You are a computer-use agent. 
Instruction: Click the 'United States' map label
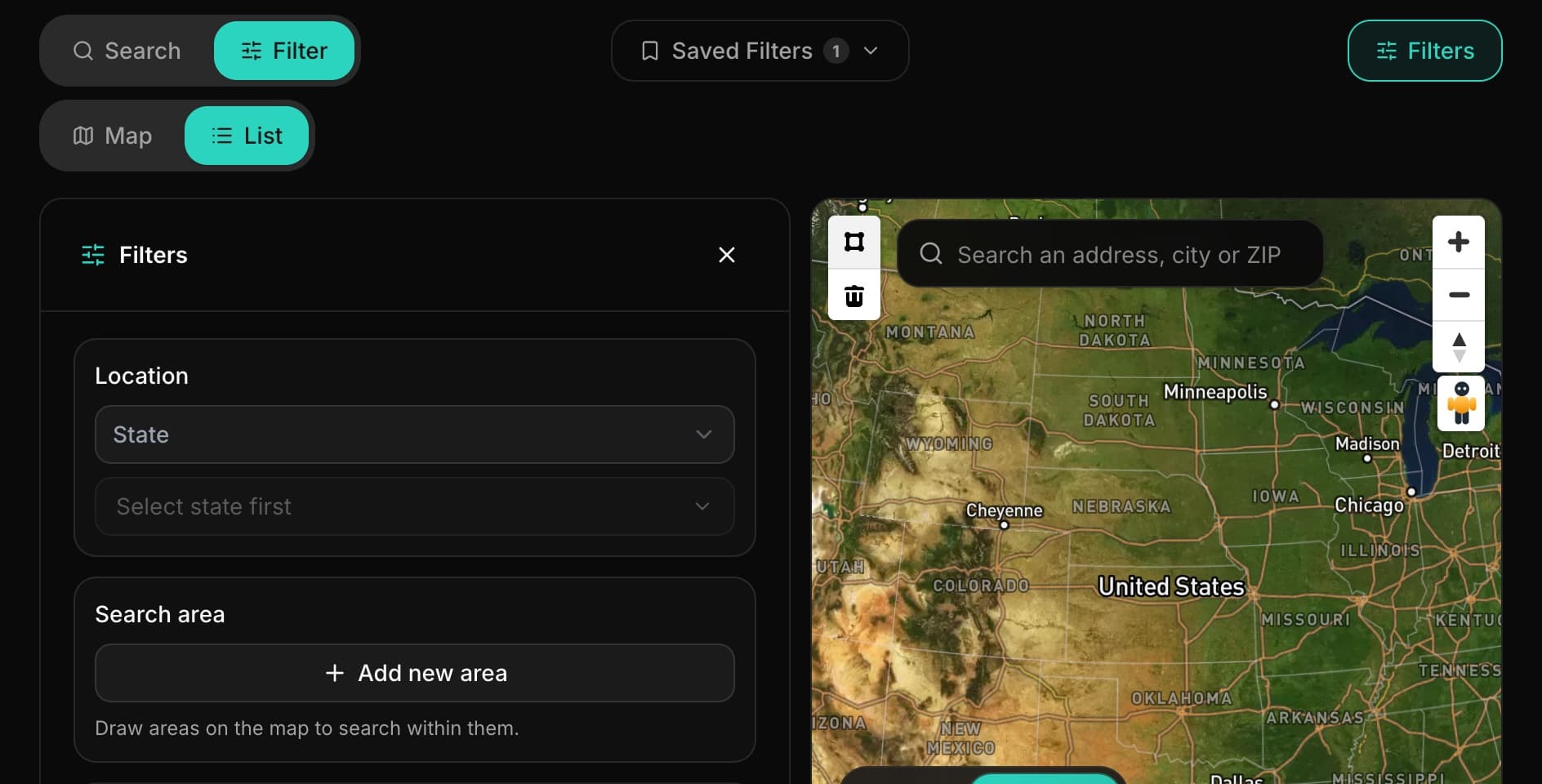click(1171, 586)
